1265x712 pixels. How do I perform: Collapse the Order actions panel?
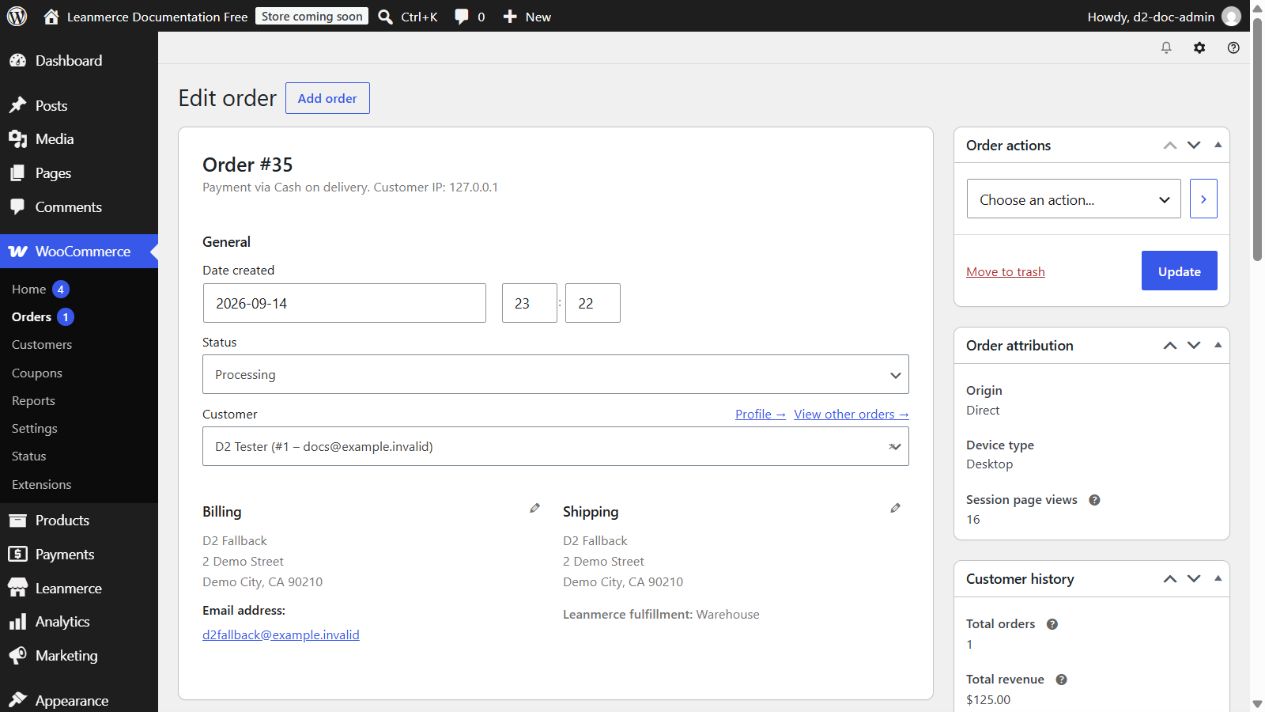1217,145
